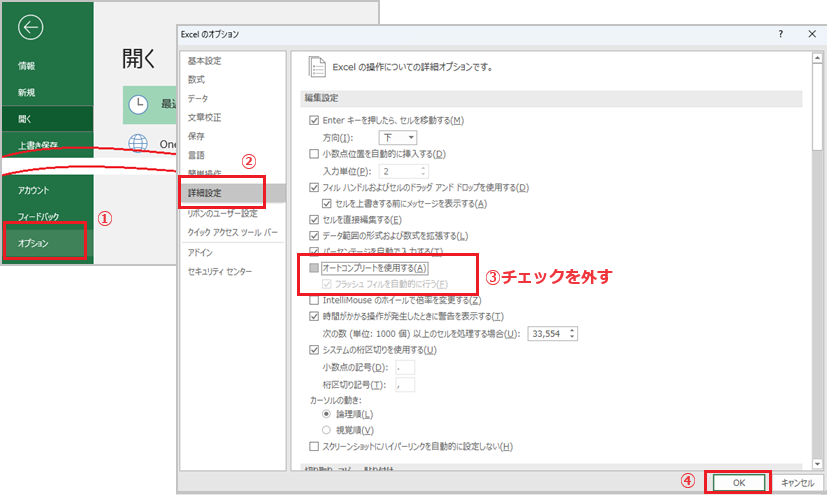Click 小数点の記号 input field
The width and height of the screenshot is (827, 495).
405,367
